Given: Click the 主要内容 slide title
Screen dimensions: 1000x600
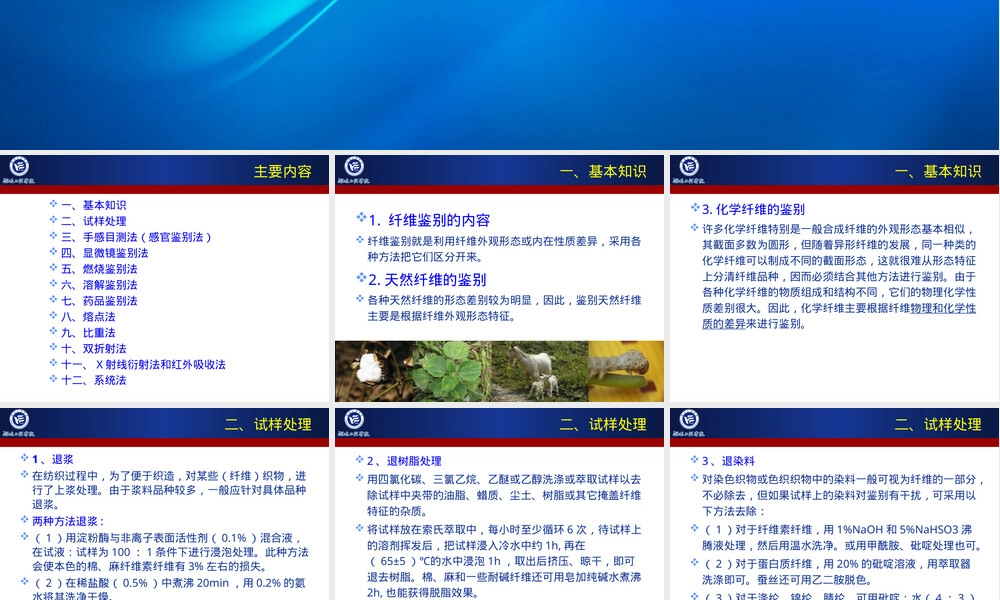Looking at the screenshot, I should coord(283,172).
